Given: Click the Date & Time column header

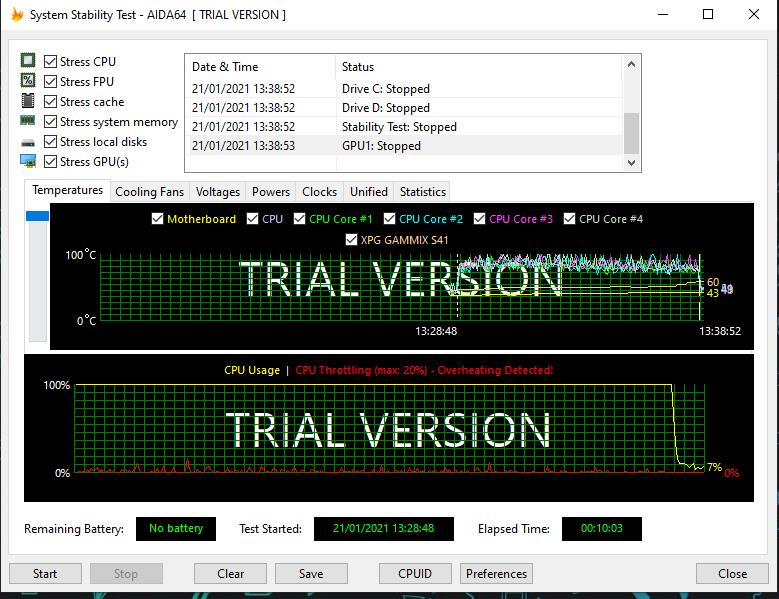Looking at the screenshot, I should tap(260, 67).
